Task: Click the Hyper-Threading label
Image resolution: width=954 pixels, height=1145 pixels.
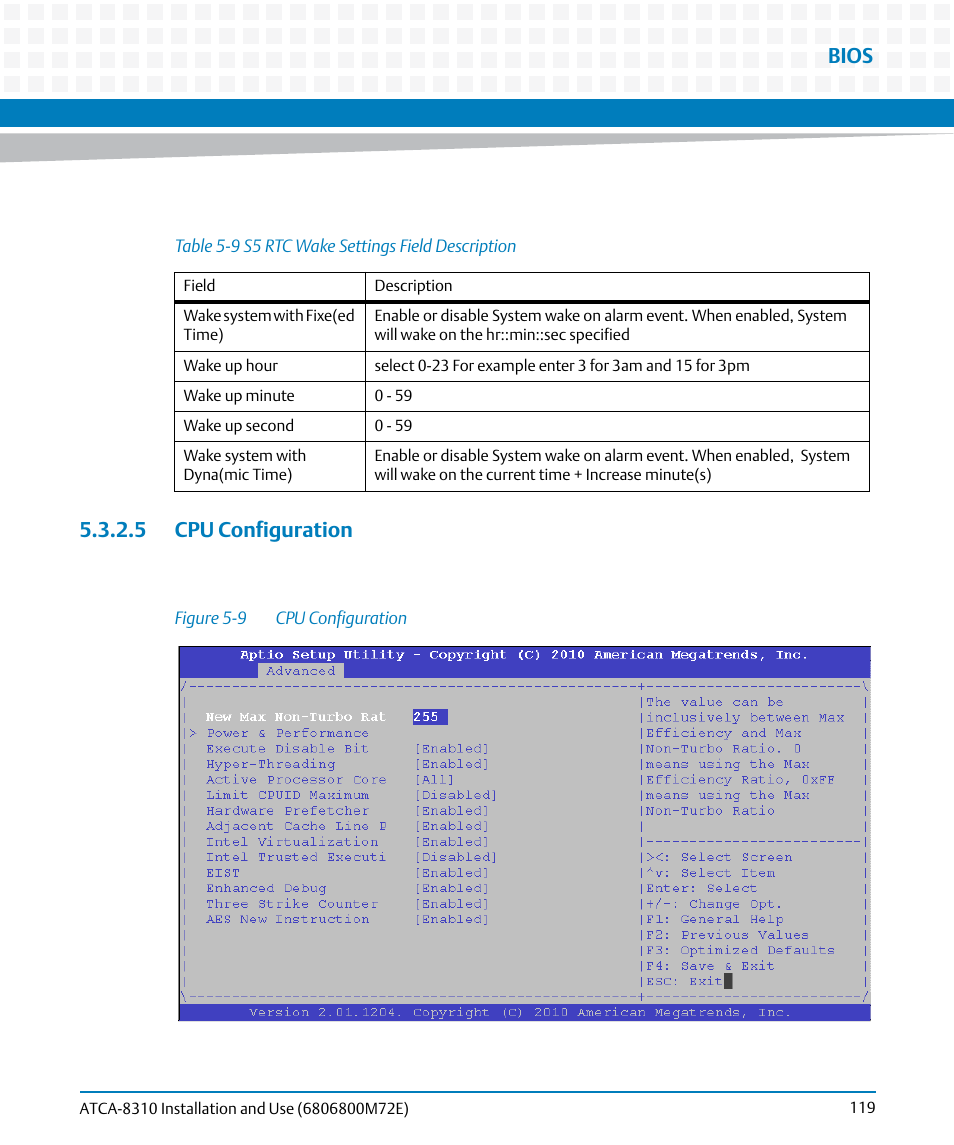Action: (270, 764)
